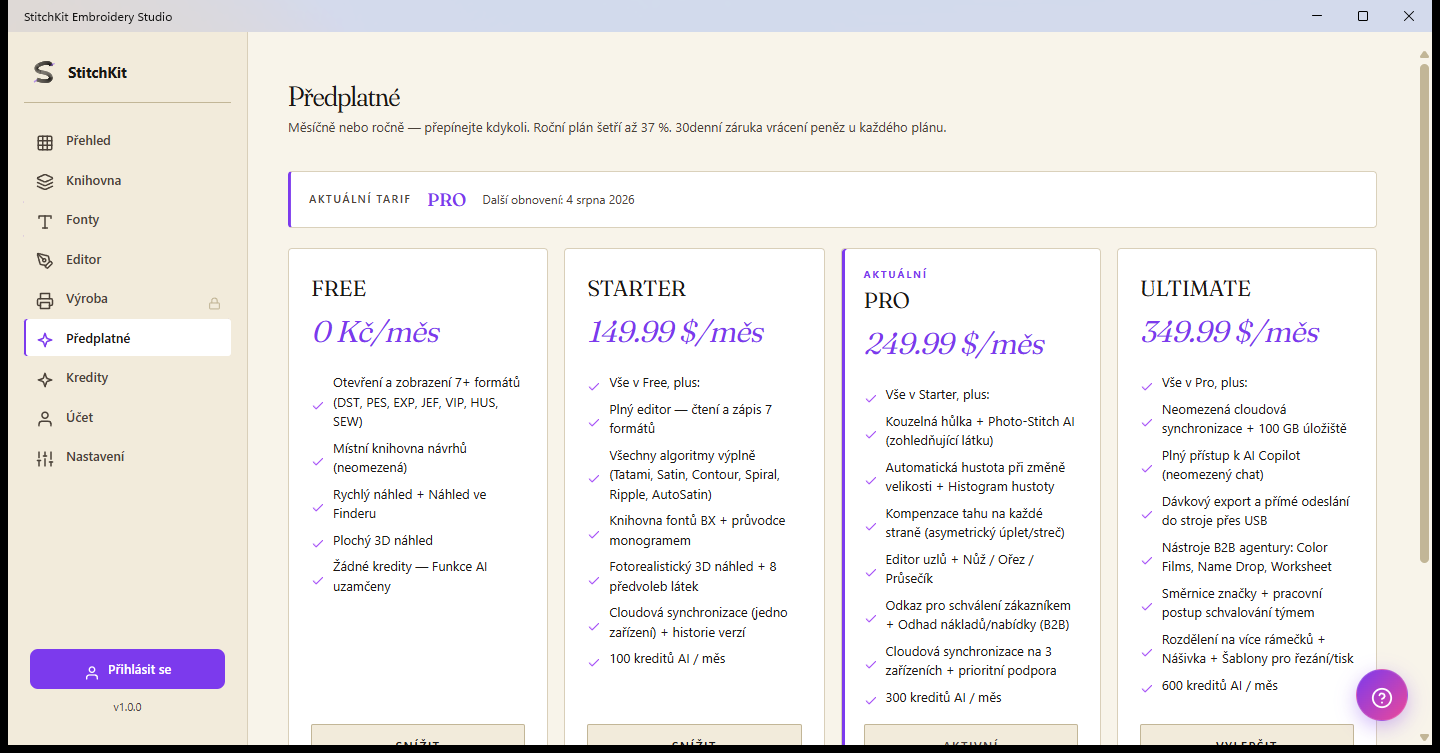1440x753 pixels.
Task: Click the scrollbar up arrow
Action: point(1425,54)
